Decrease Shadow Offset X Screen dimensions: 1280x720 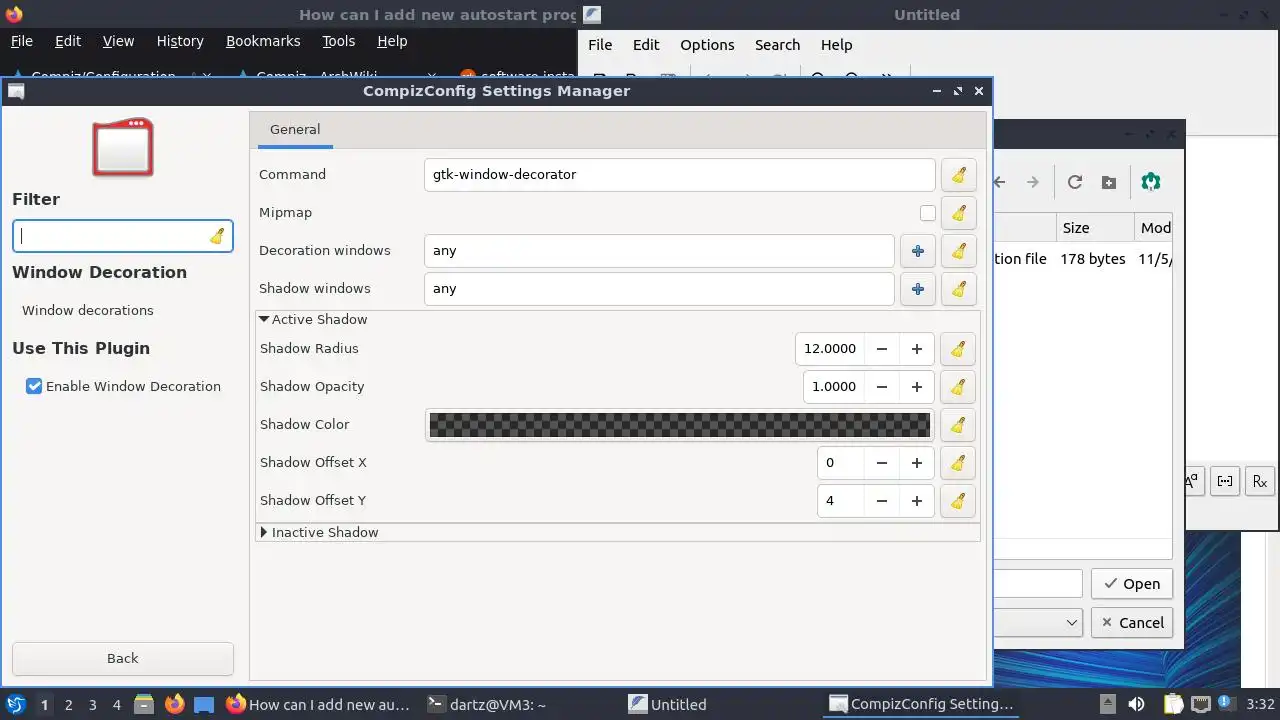click(882, 463)
